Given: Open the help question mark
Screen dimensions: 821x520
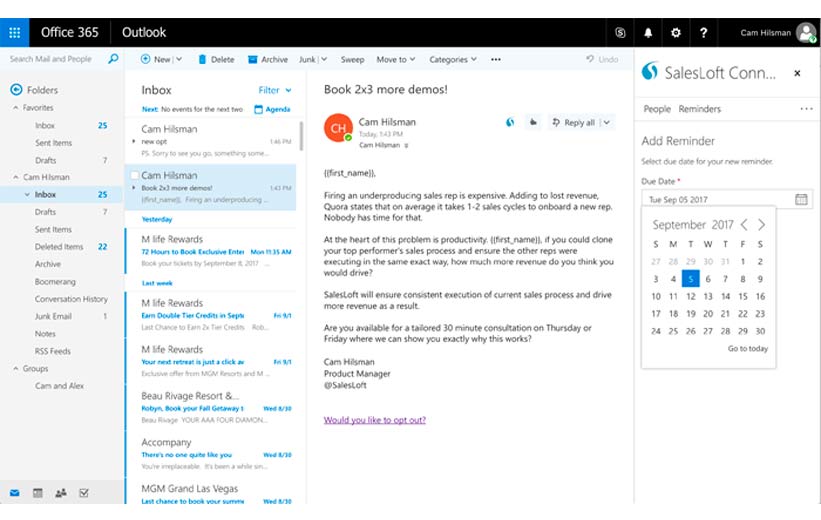Looking at the screenshot, I should (x=703, y=32).
